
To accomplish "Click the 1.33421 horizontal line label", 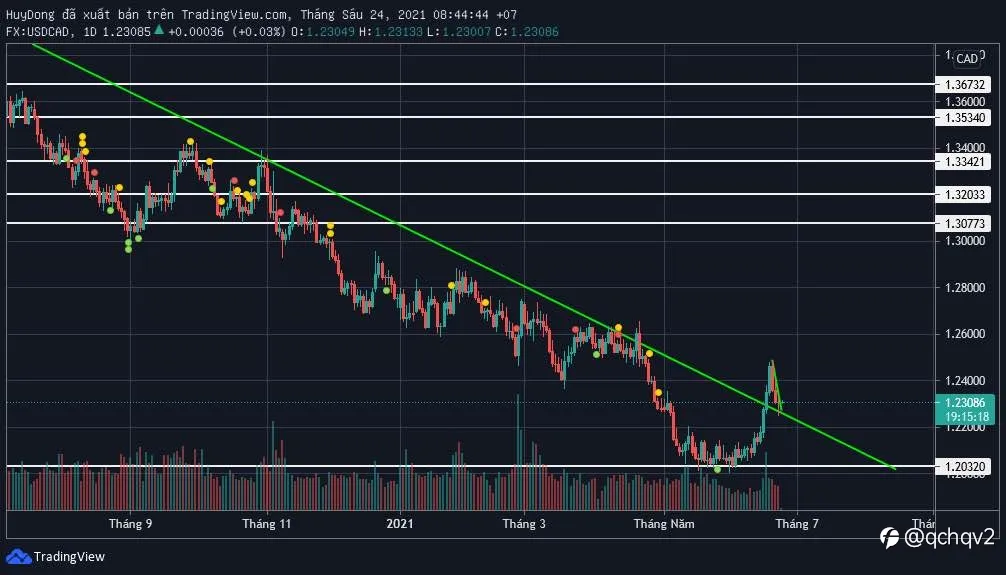I will coord(964,161).
